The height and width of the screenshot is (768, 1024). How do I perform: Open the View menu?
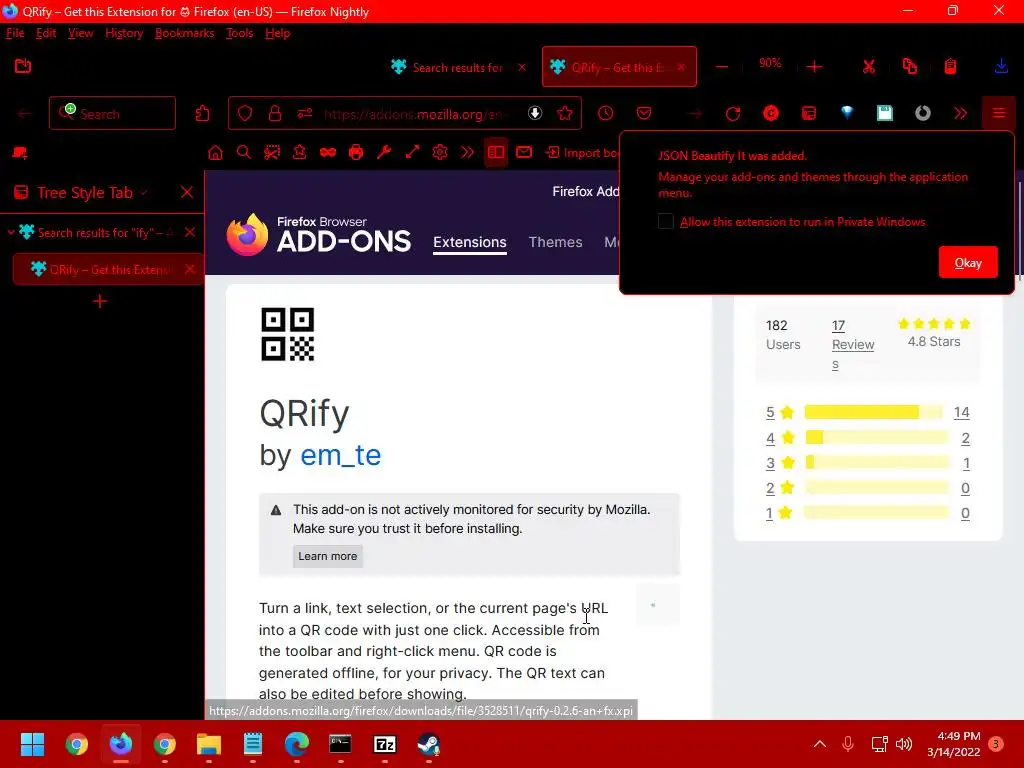[x=80, y=33]
